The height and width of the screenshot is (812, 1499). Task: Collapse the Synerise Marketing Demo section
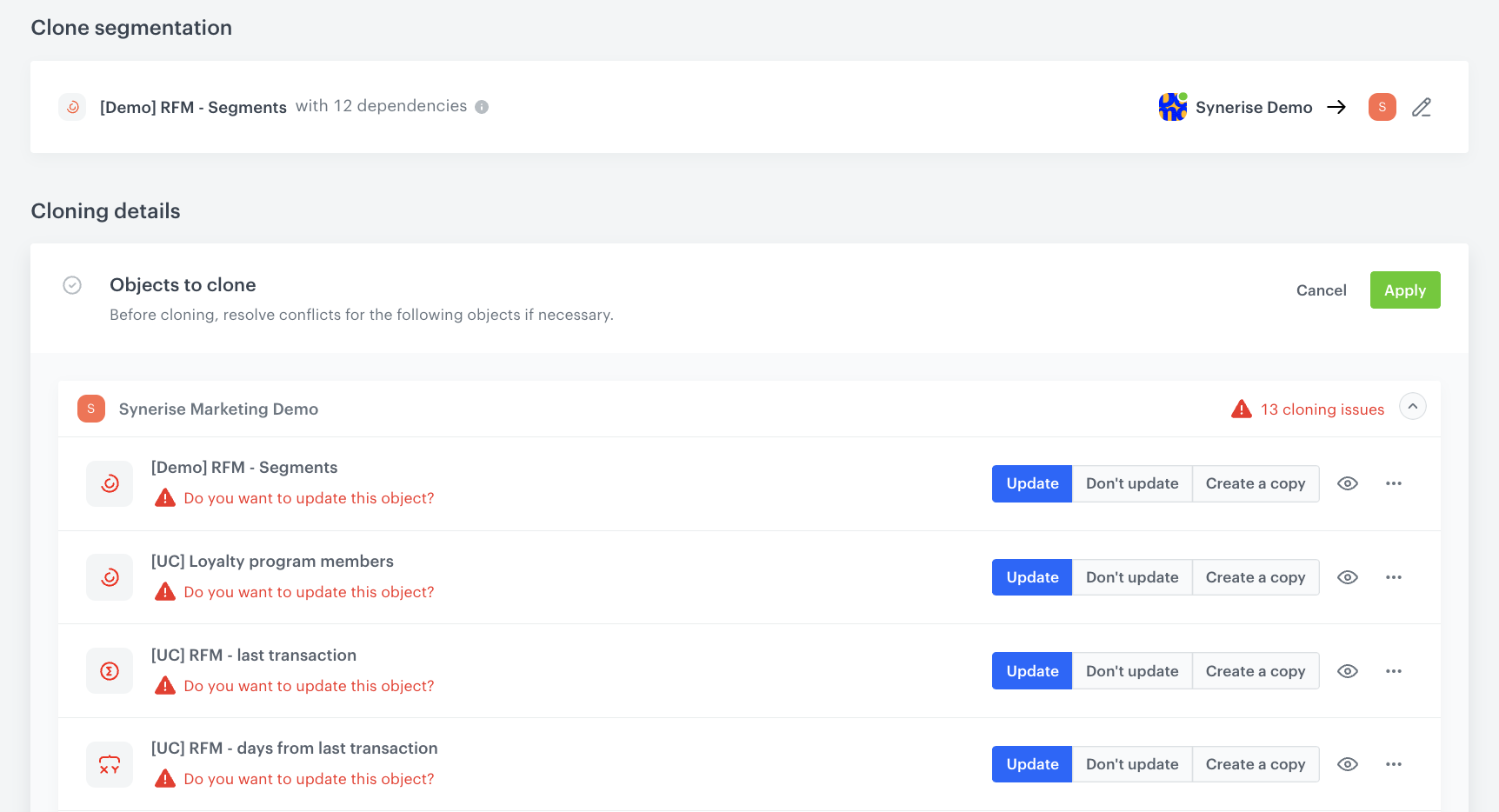point(1412,407)
